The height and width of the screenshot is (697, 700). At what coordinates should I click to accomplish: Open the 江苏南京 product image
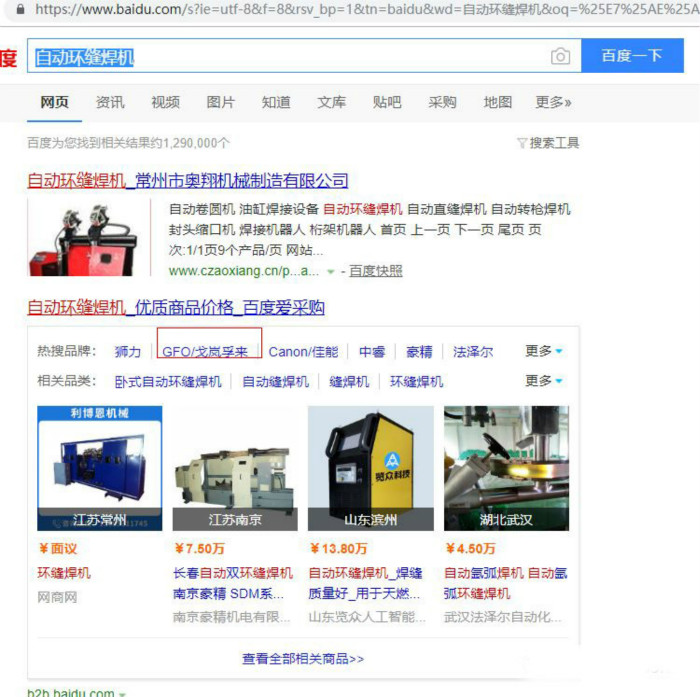click(235, 468)
